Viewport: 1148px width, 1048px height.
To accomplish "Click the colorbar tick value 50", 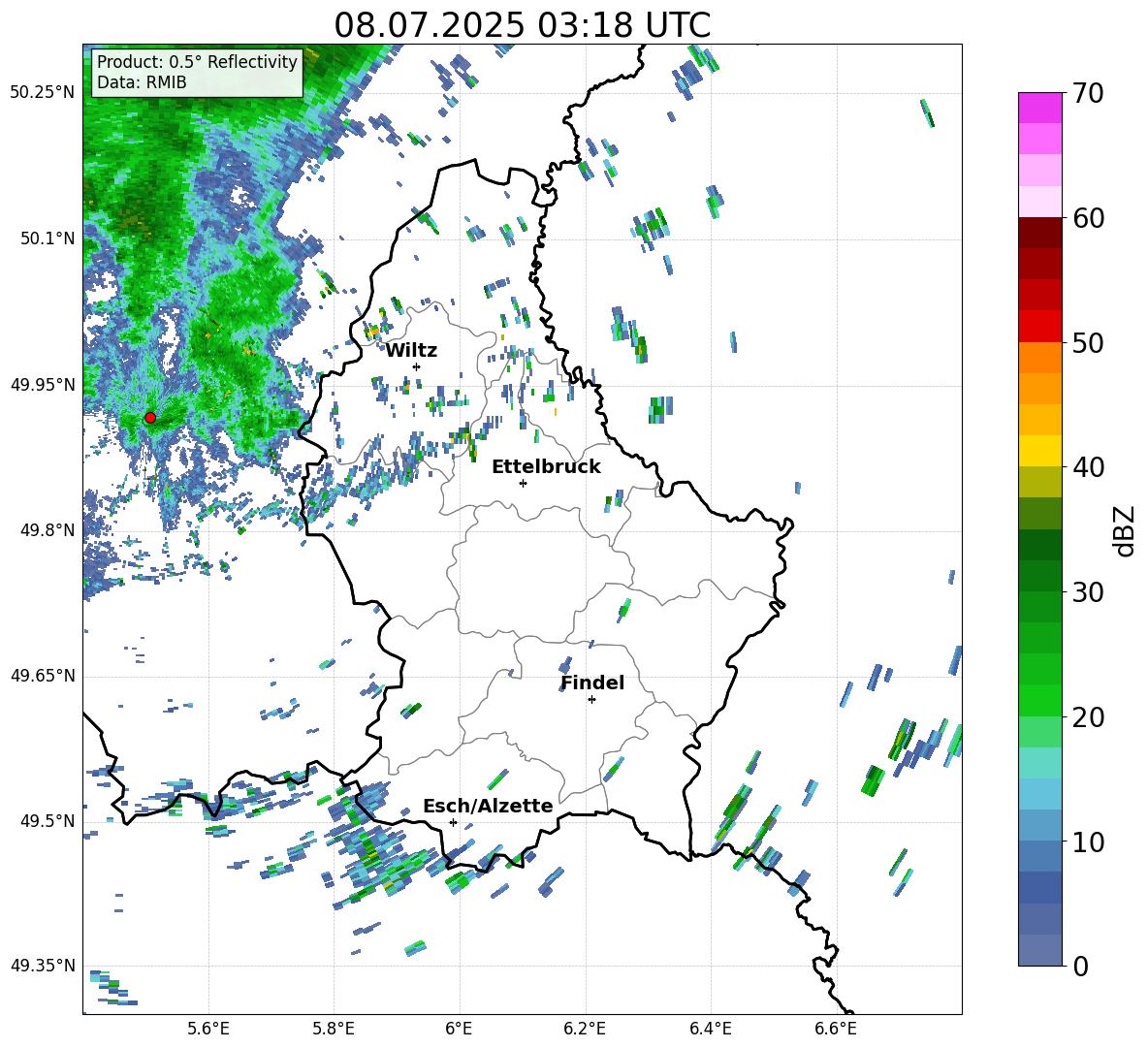I will [x=1088, y=342].
